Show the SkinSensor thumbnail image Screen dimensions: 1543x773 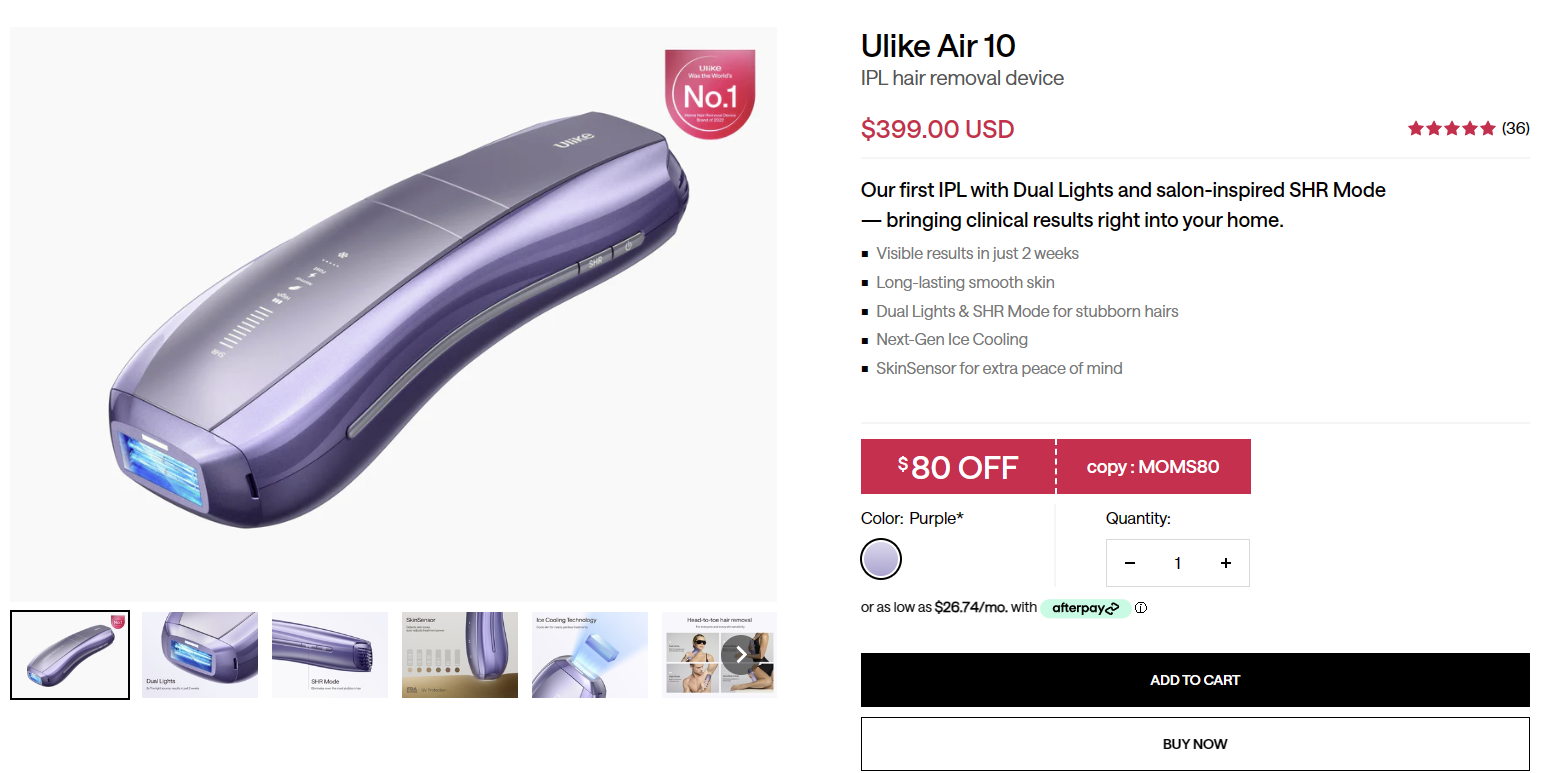460,655
